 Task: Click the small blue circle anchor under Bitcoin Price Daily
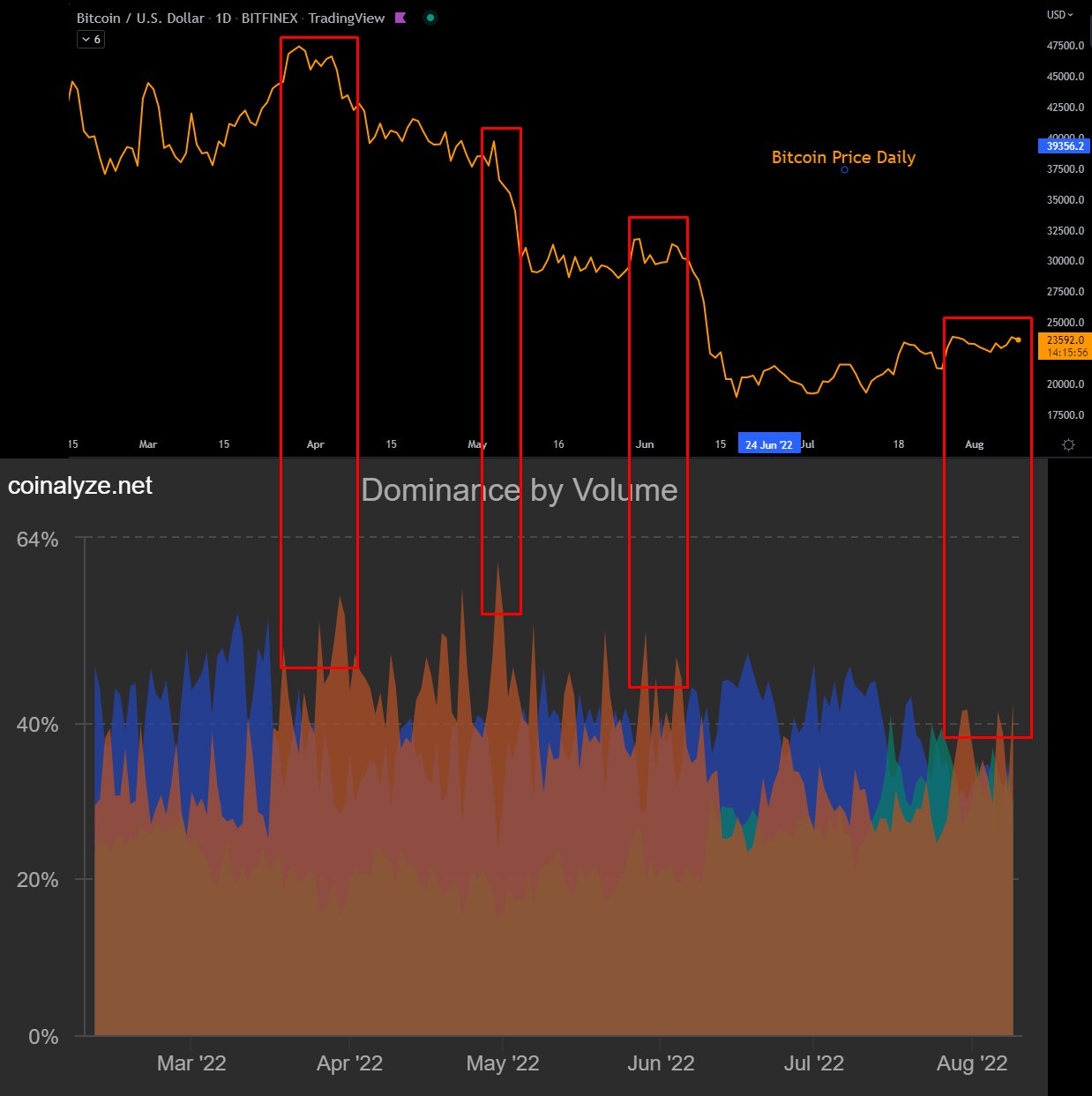click(844, 170)
